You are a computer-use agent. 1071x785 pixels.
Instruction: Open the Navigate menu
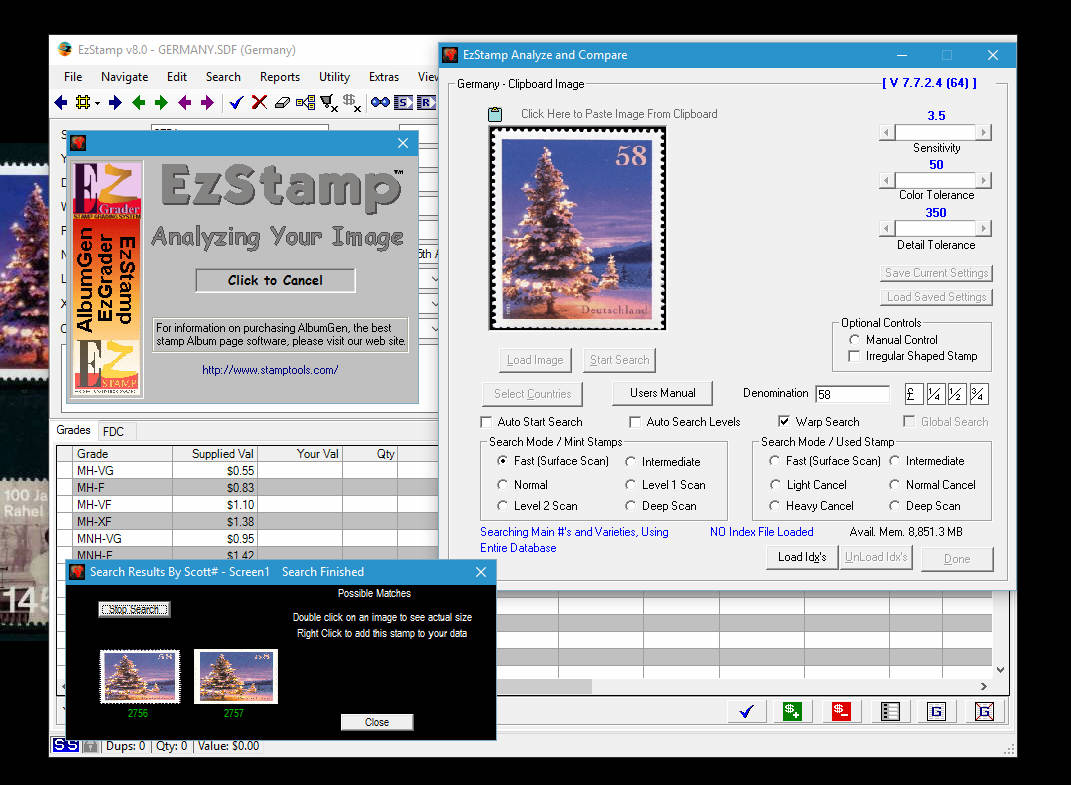point(124,77)
